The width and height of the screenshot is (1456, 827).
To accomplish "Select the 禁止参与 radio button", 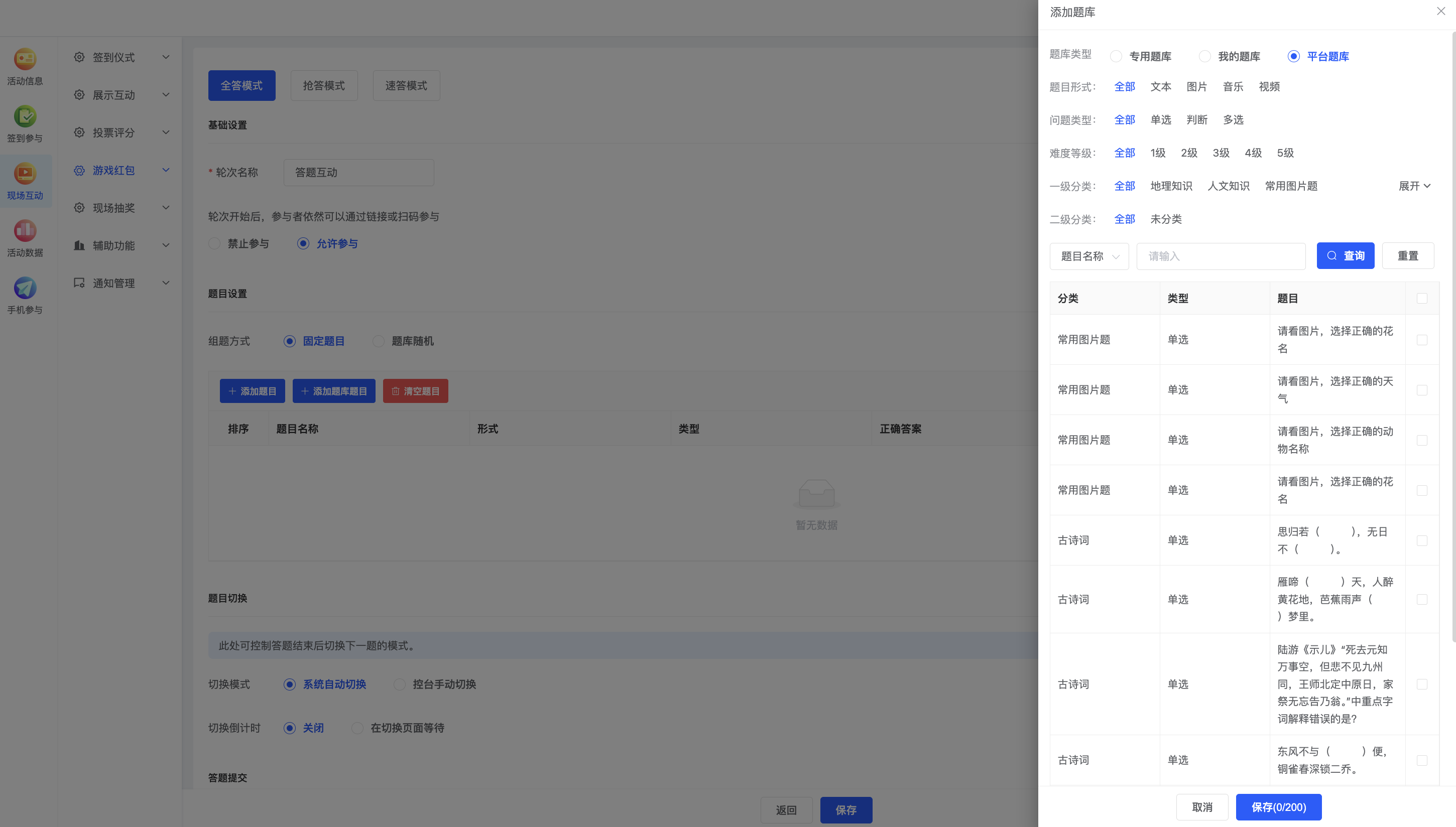I will pyautogui.click(x=214, y=244).
